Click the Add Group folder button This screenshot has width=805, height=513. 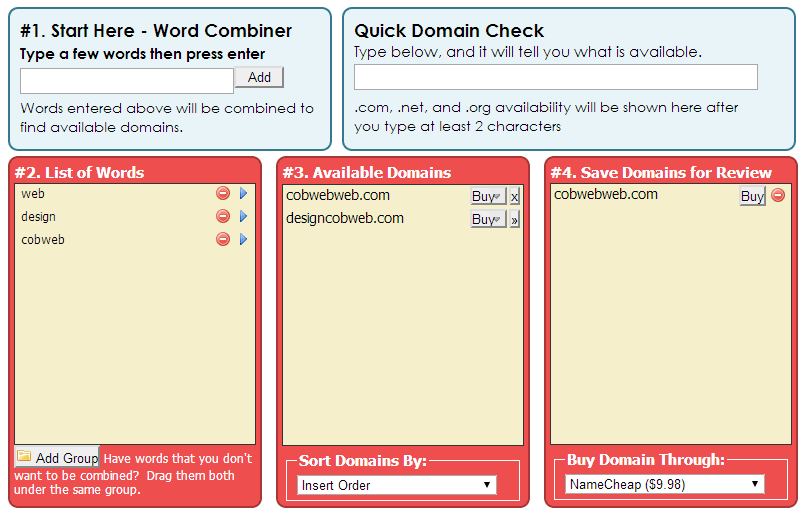(57, 457)
